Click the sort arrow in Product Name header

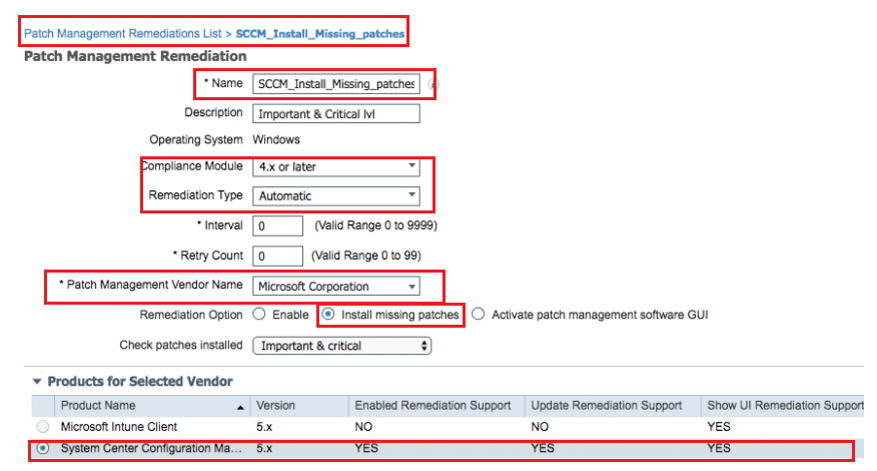click(x=241, y=407)
